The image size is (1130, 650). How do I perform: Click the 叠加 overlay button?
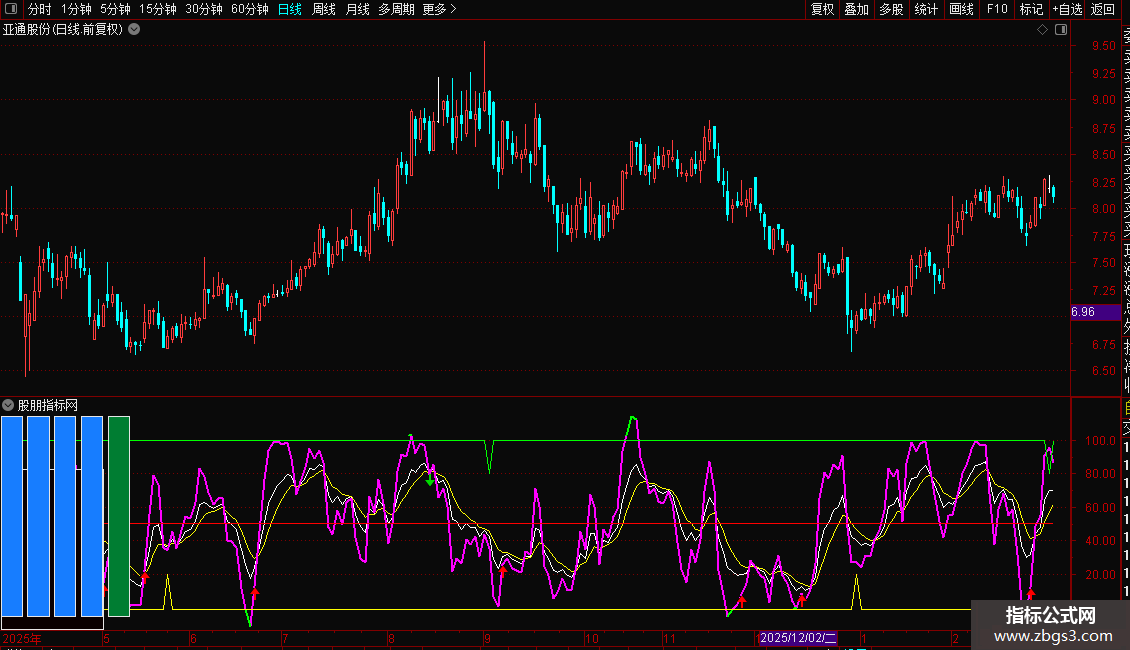pyautogui.click(x=857, y=9)
